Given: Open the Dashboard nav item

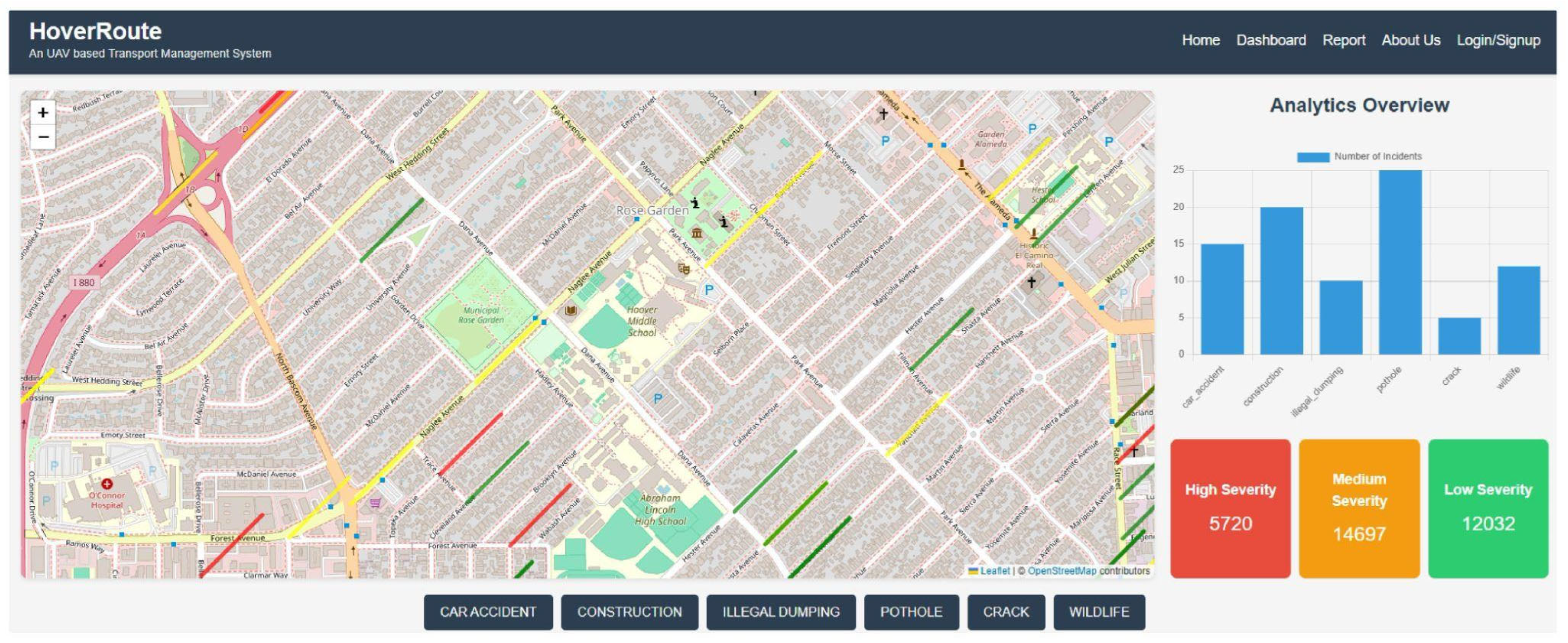Looking at the screenshot, I should coord(1270,40).
